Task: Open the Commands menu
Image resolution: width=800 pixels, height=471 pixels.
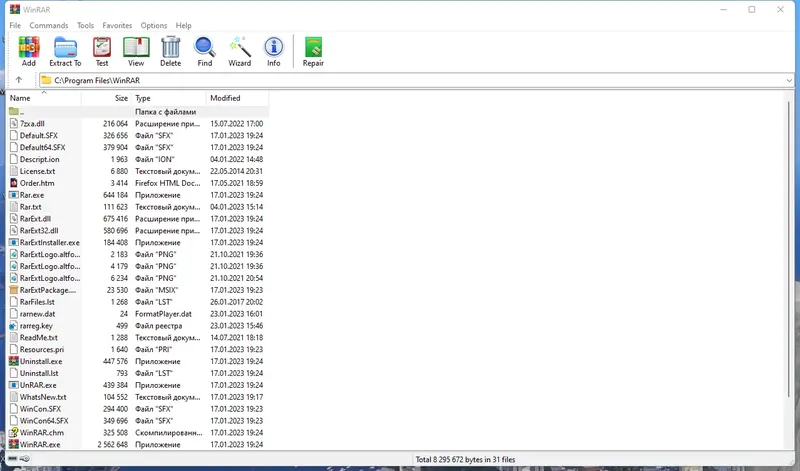Action: (48, 26)
